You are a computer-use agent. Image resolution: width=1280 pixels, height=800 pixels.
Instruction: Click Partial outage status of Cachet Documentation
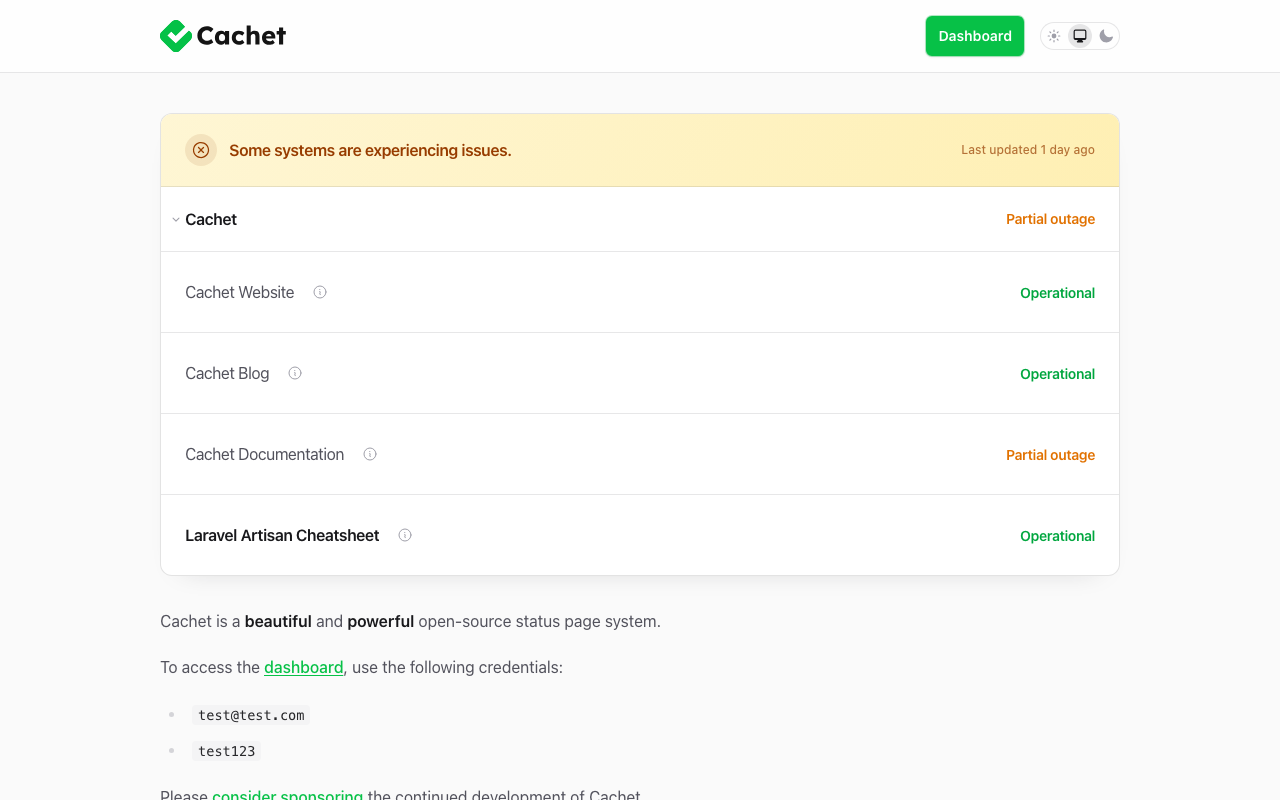(1050, 455)
